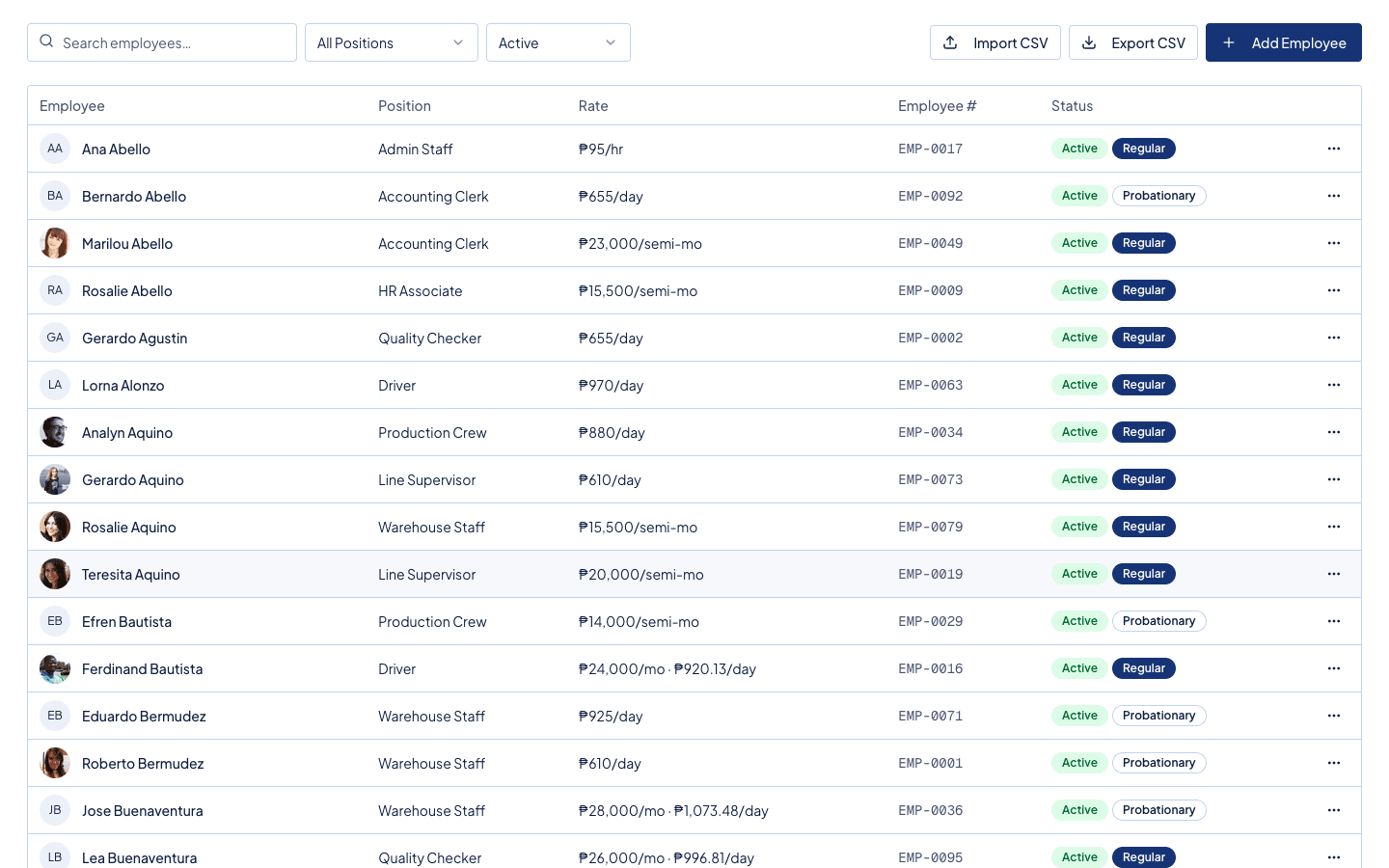Open row actions menu for Ferdinand Bautista
Image resolution: width=1389 pixels, height=868 pixels.
(1334, 668)
